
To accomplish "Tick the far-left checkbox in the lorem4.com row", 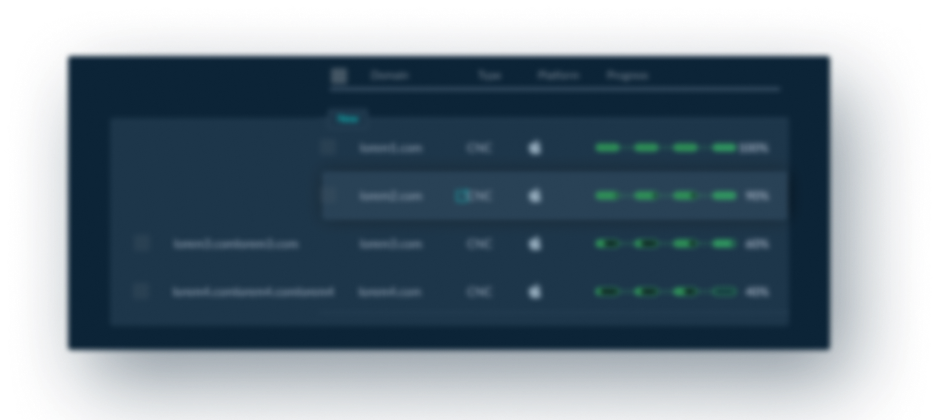I will coord(141,291).
